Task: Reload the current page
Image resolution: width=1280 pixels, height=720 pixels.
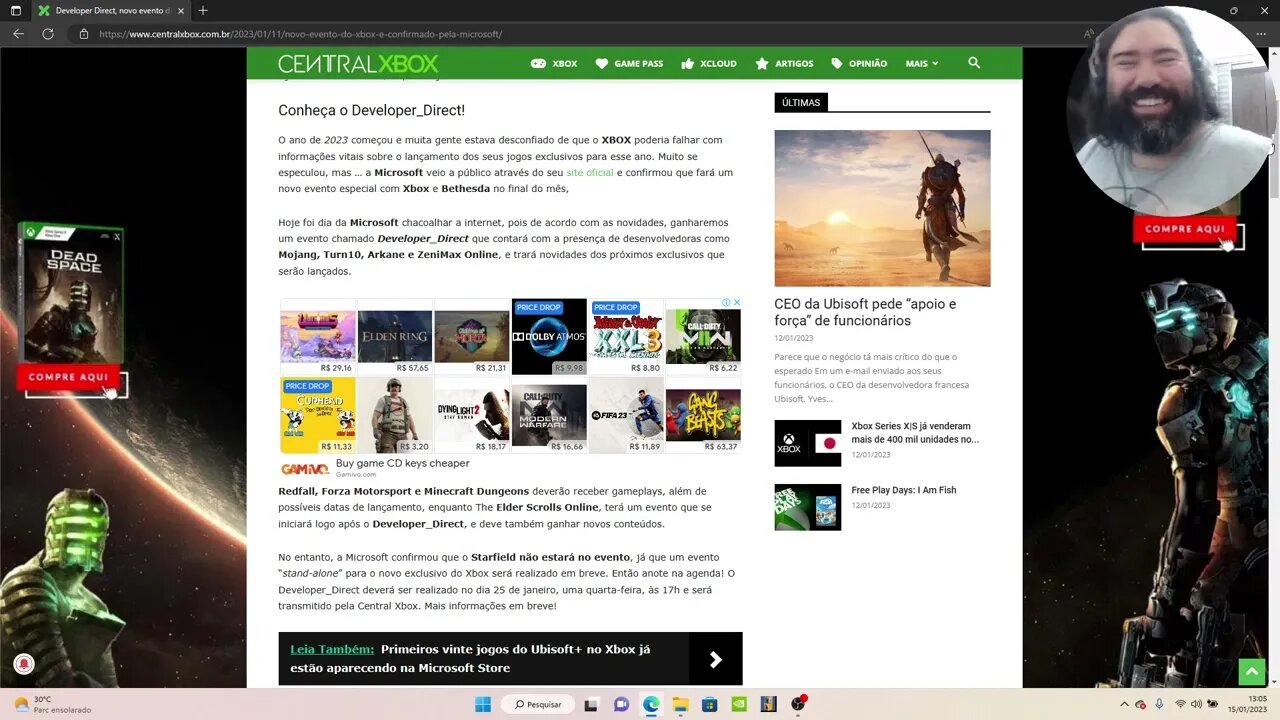Action: 47,34
